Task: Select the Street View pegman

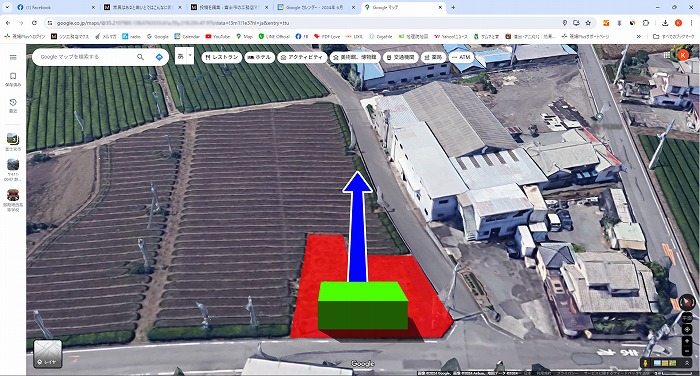Action: pyautogui.click(x=644, y=363)
